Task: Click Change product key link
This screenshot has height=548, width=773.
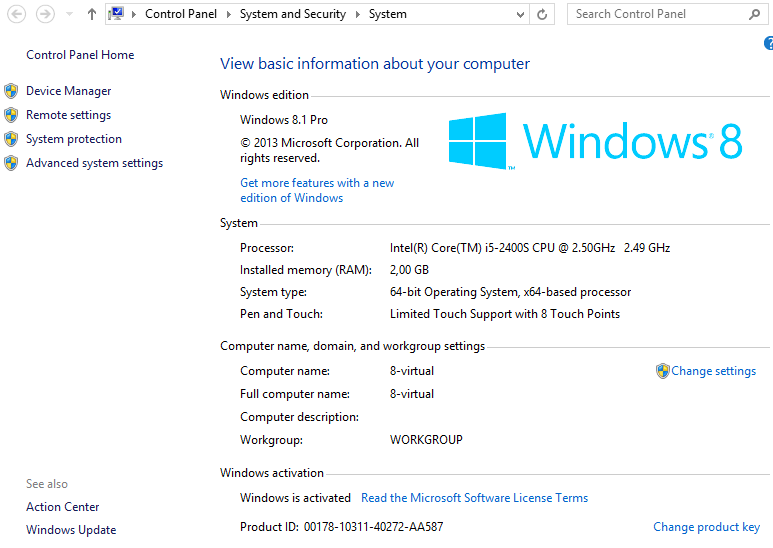Action: [x=706, y=527]
